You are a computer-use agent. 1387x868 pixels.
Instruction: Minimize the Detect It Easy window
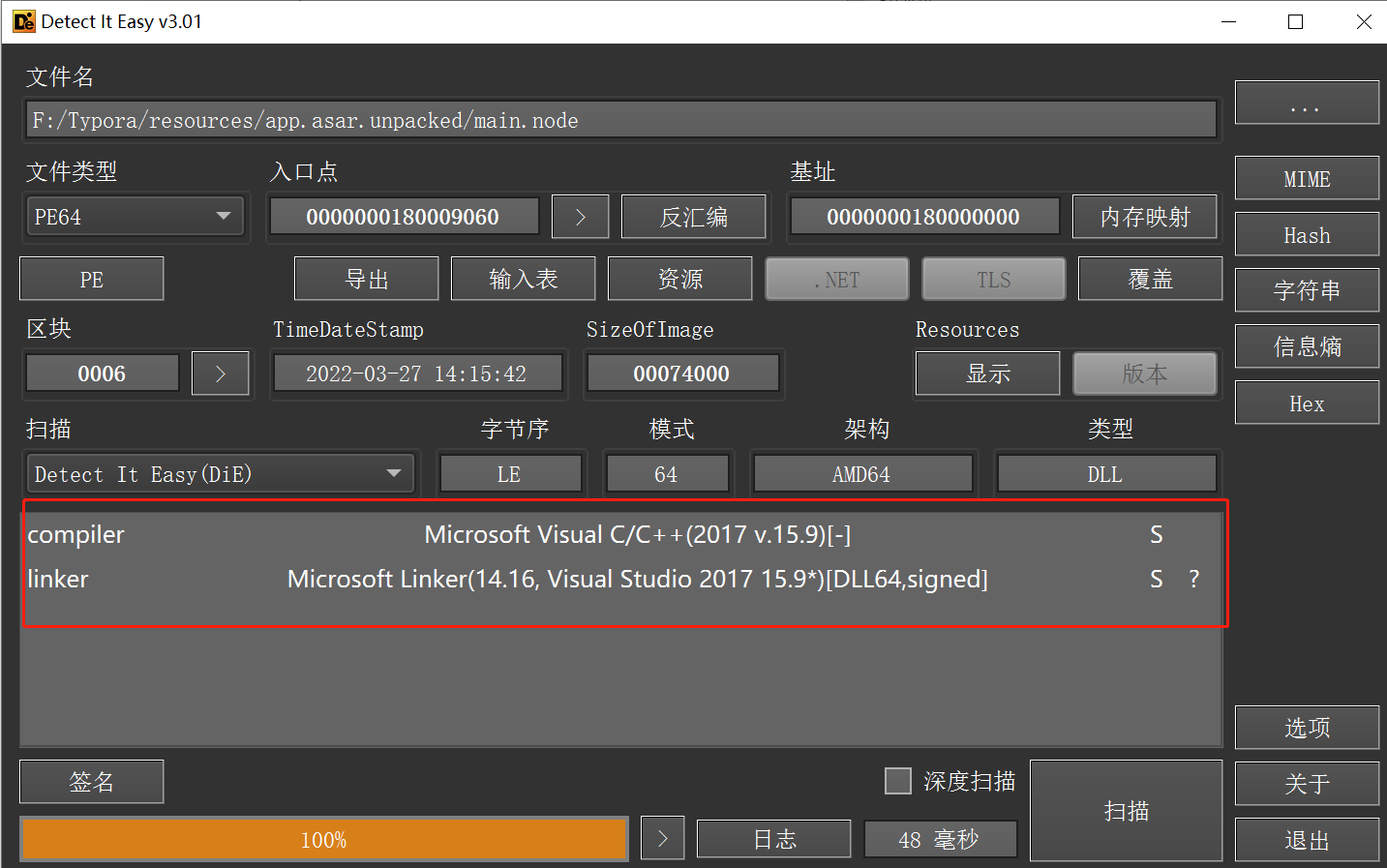point(1229,21)
